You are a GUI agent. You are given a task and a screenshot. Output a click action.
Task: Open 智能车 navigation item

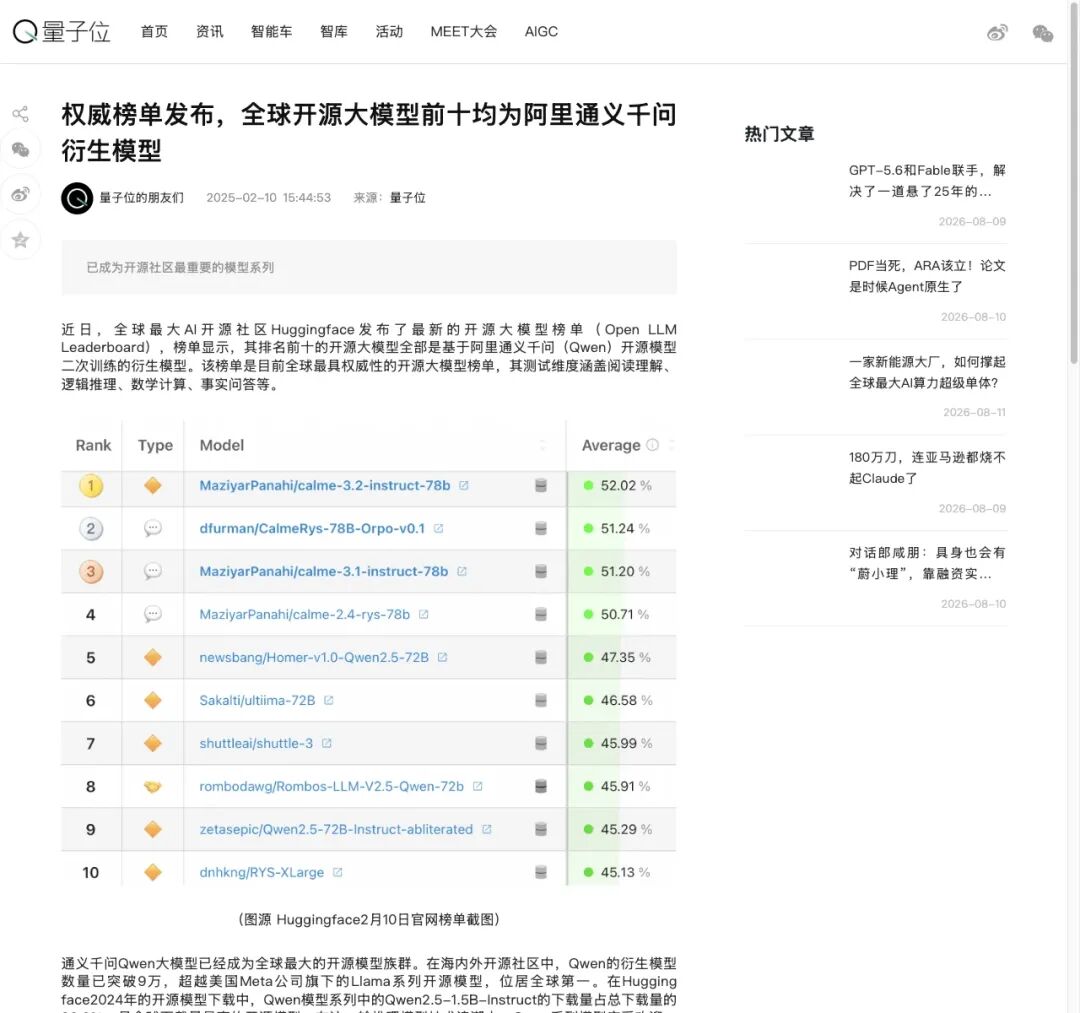tap(271, 32)
